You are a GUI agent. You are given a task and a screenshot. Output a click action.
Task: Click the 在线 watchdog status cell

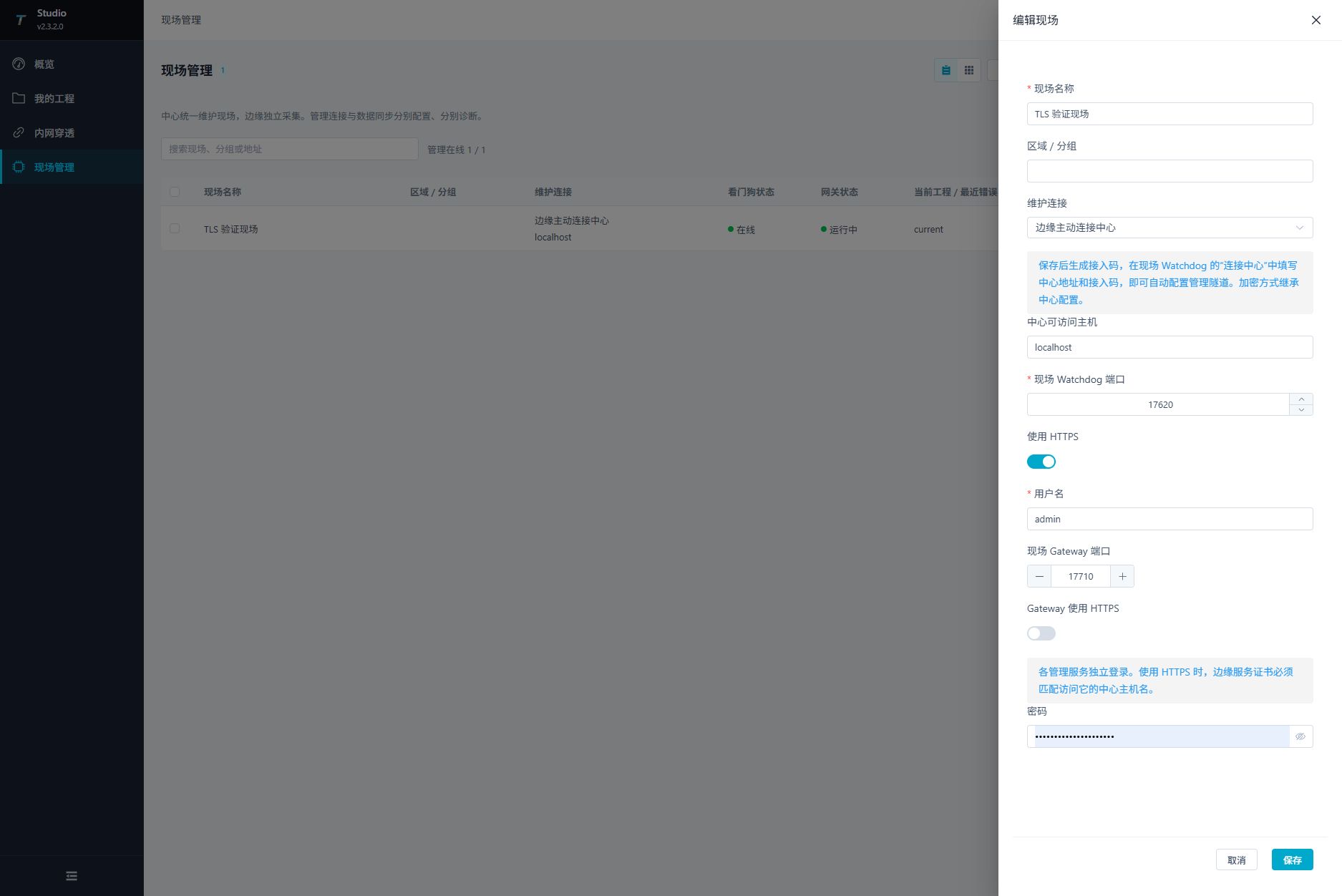coord(741,230)
